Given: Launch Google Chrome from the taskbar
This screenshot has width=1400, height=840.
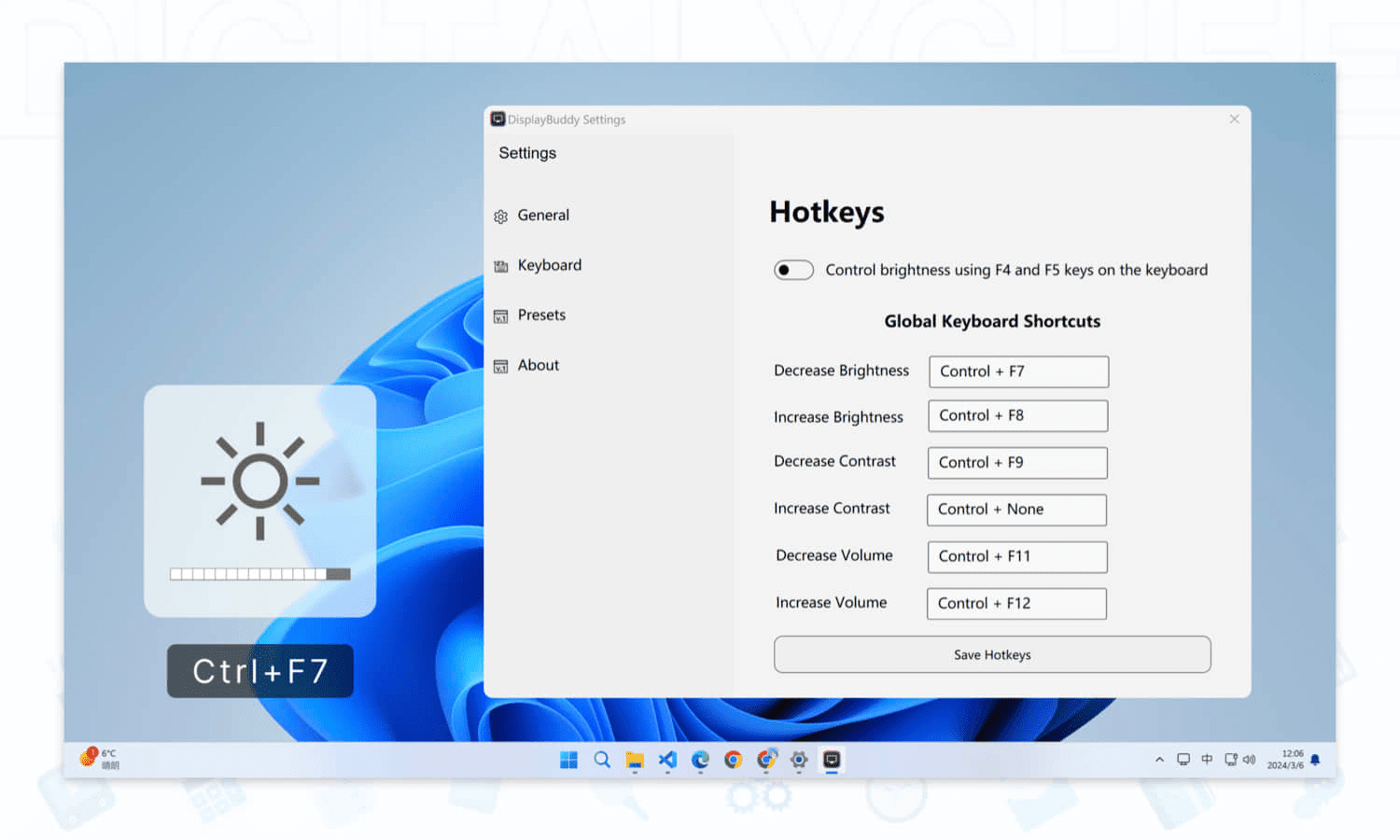Looking at the screenshot, I should [733, 760].
